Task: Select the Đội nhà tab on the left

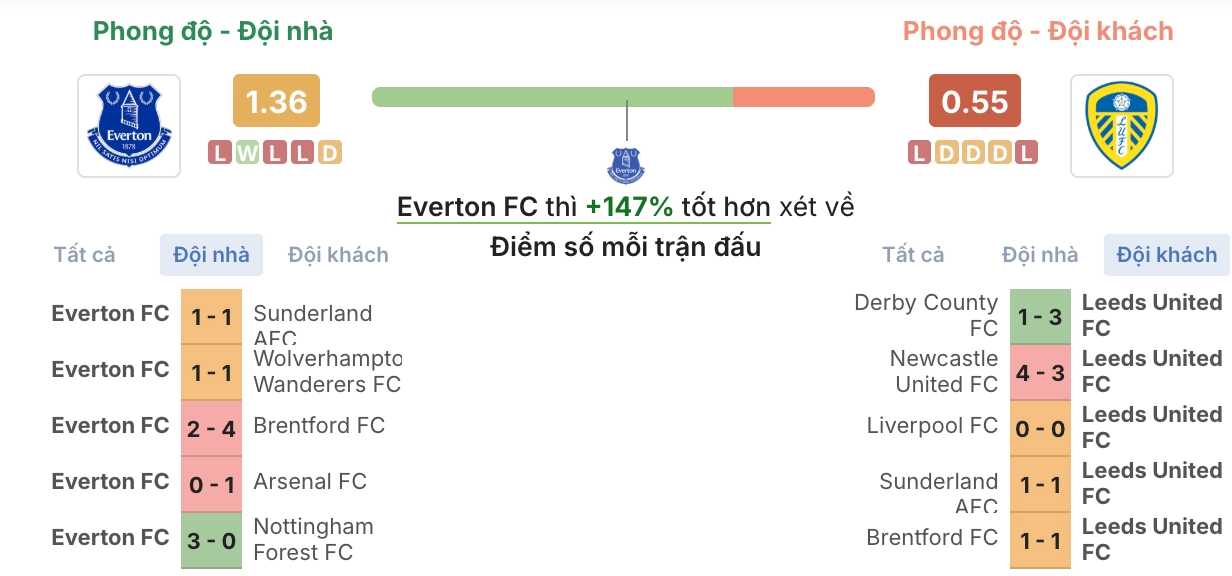Action: (211, 254)
